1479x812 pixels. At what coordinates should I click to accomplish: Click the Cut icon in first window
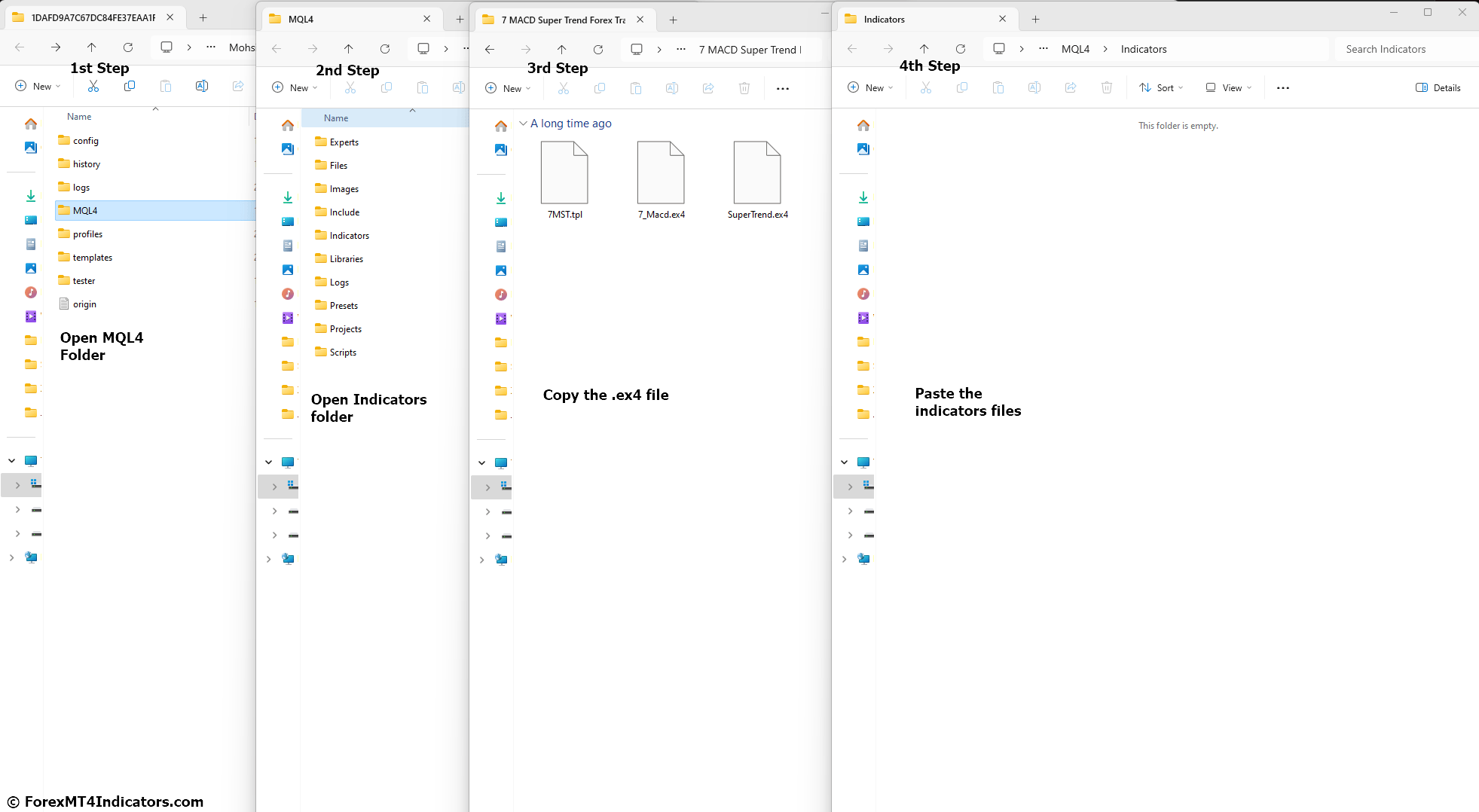93,87
